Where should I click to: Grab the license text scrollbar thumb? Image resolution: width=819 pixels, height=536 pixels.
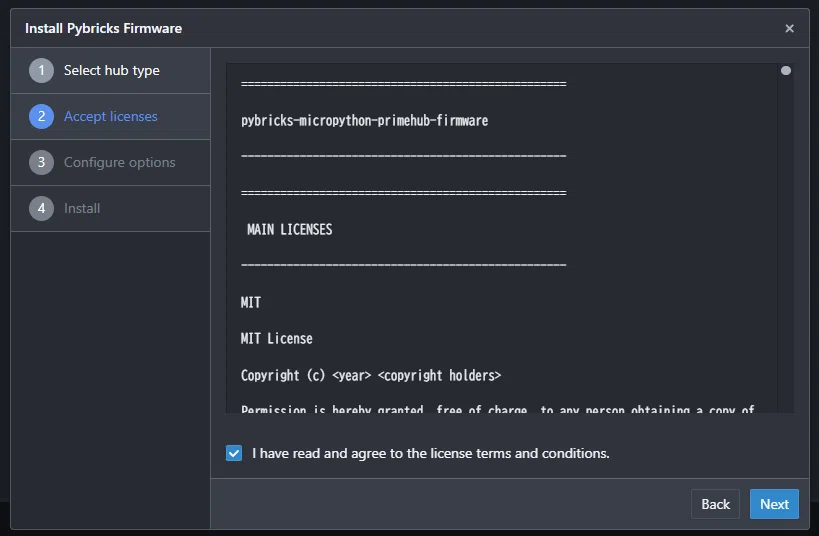coord(786,71)
